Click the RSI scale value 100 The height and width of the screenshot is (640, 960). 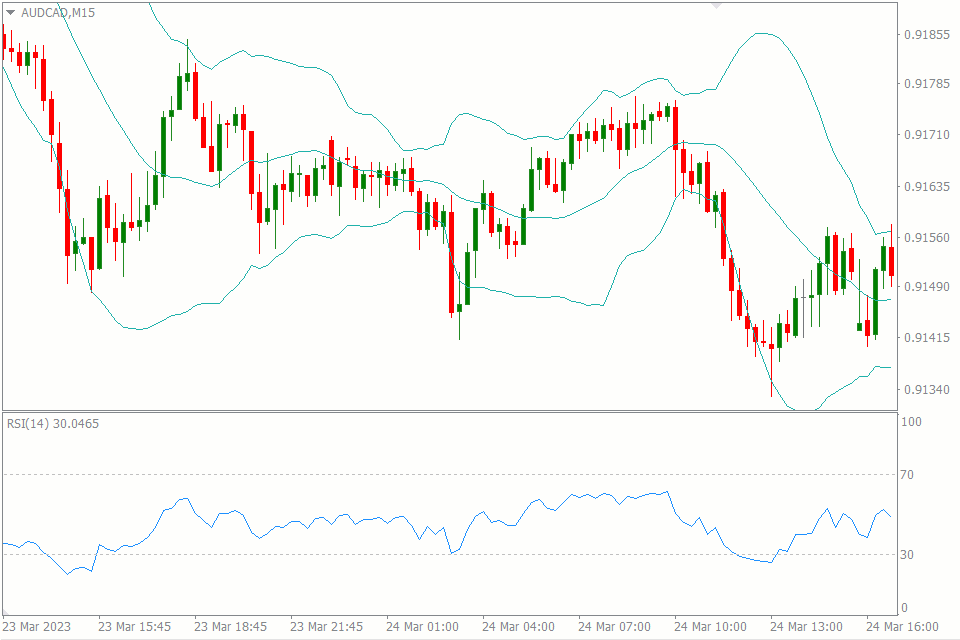tap(911, 421)
